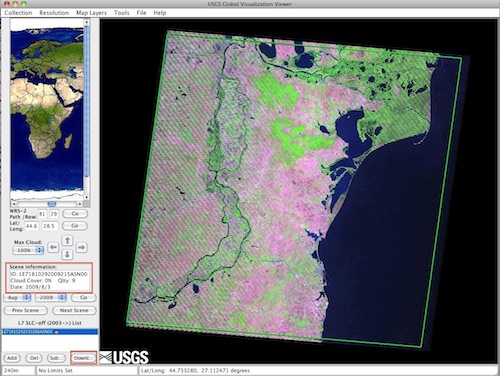
Task: Open the Max Cloud 100% dropdown
Action: tap(28, 250)
